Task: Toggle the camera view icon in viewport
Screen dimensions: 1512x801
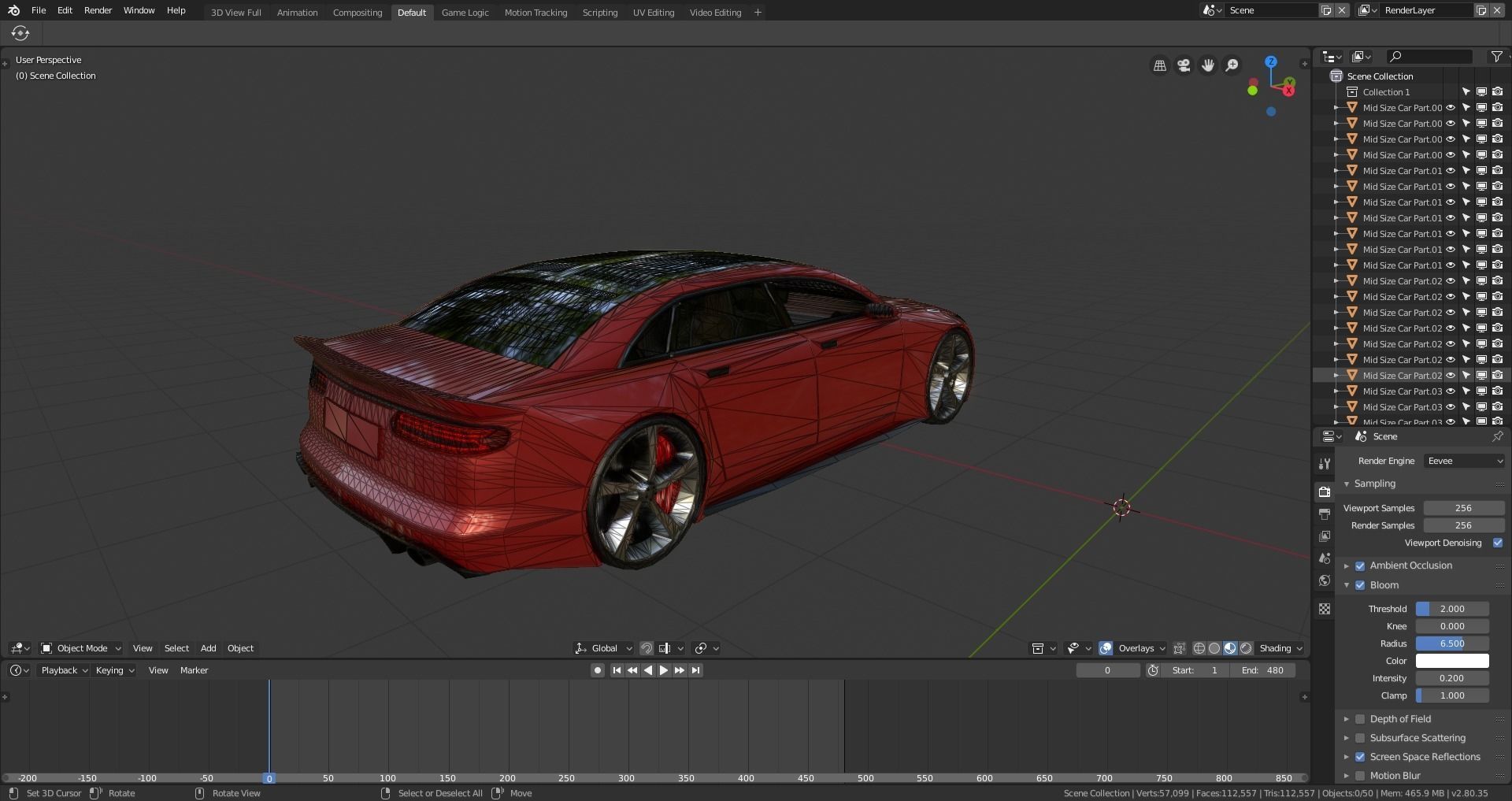Action: (x=1184, y=65)
